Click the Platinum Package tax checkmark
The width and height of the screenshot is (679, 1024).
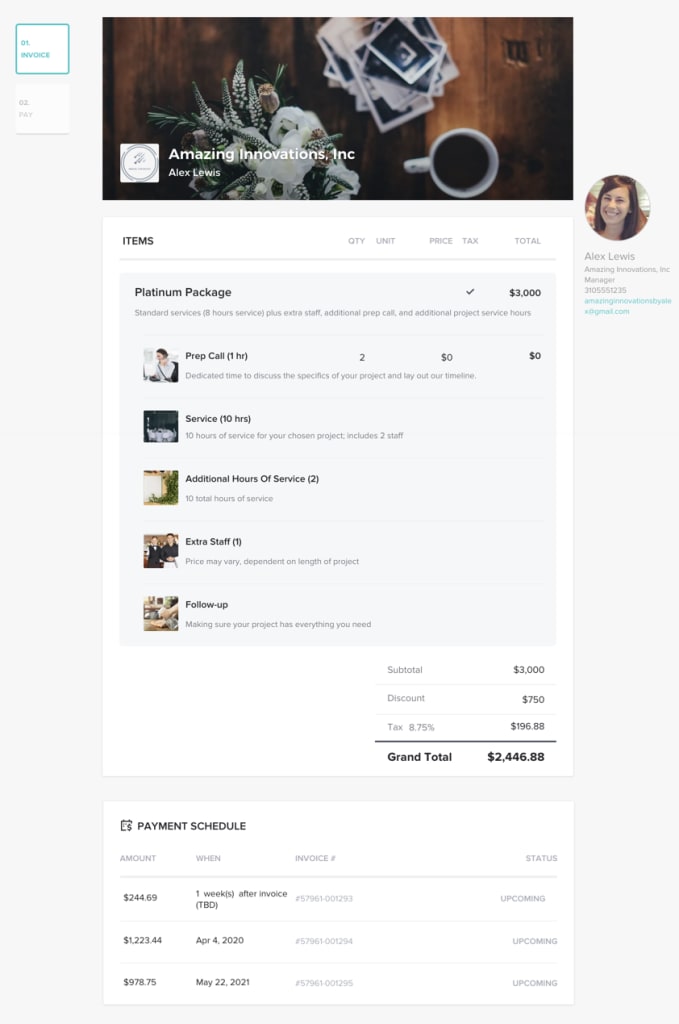pyautogui.click(x=470, y=292)
